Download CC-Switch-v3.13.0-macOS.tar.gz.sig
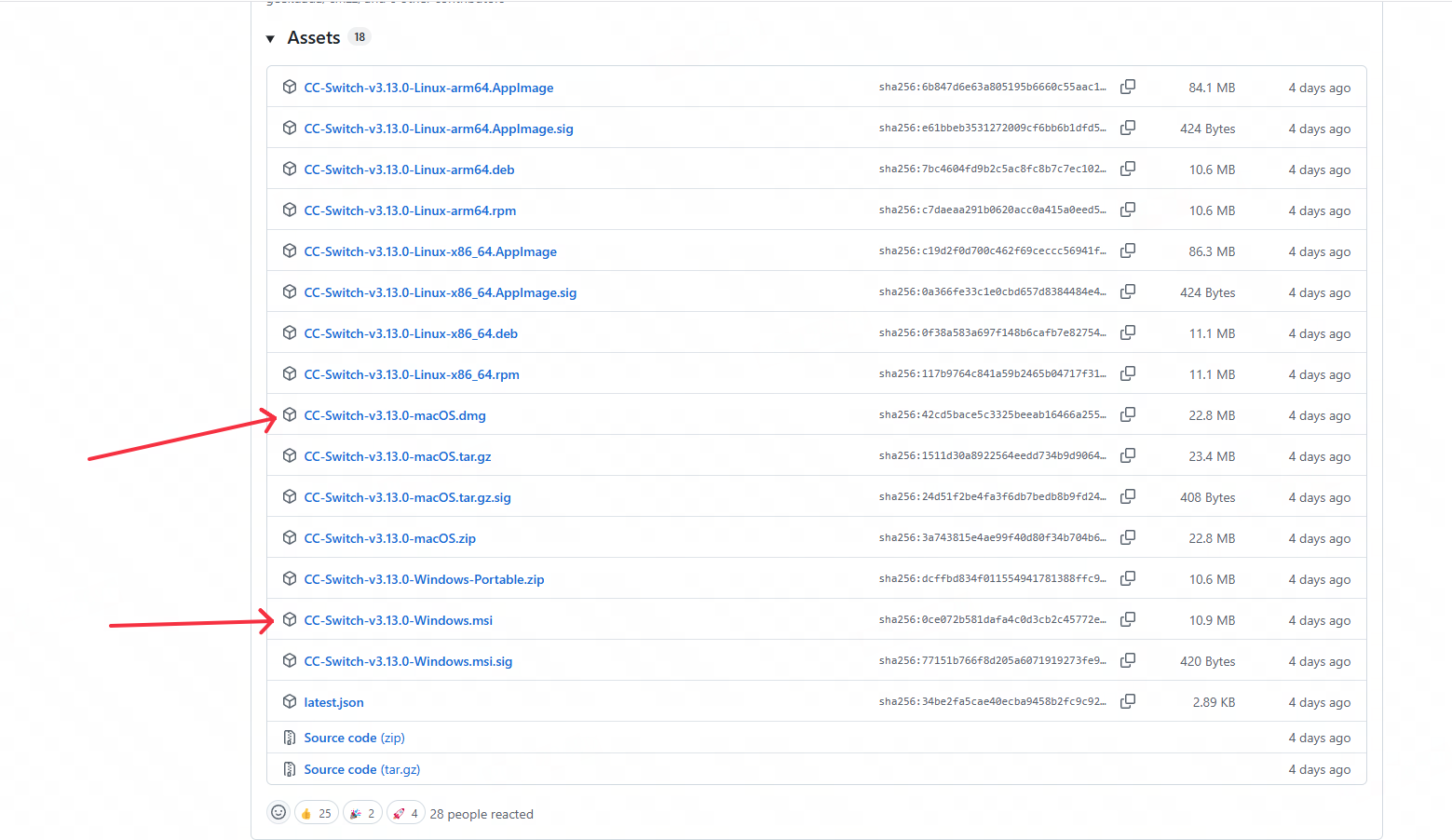Image resolution: width=1452 pixels, height=840 pixels. pyautogui.click(x=407, y=497)
